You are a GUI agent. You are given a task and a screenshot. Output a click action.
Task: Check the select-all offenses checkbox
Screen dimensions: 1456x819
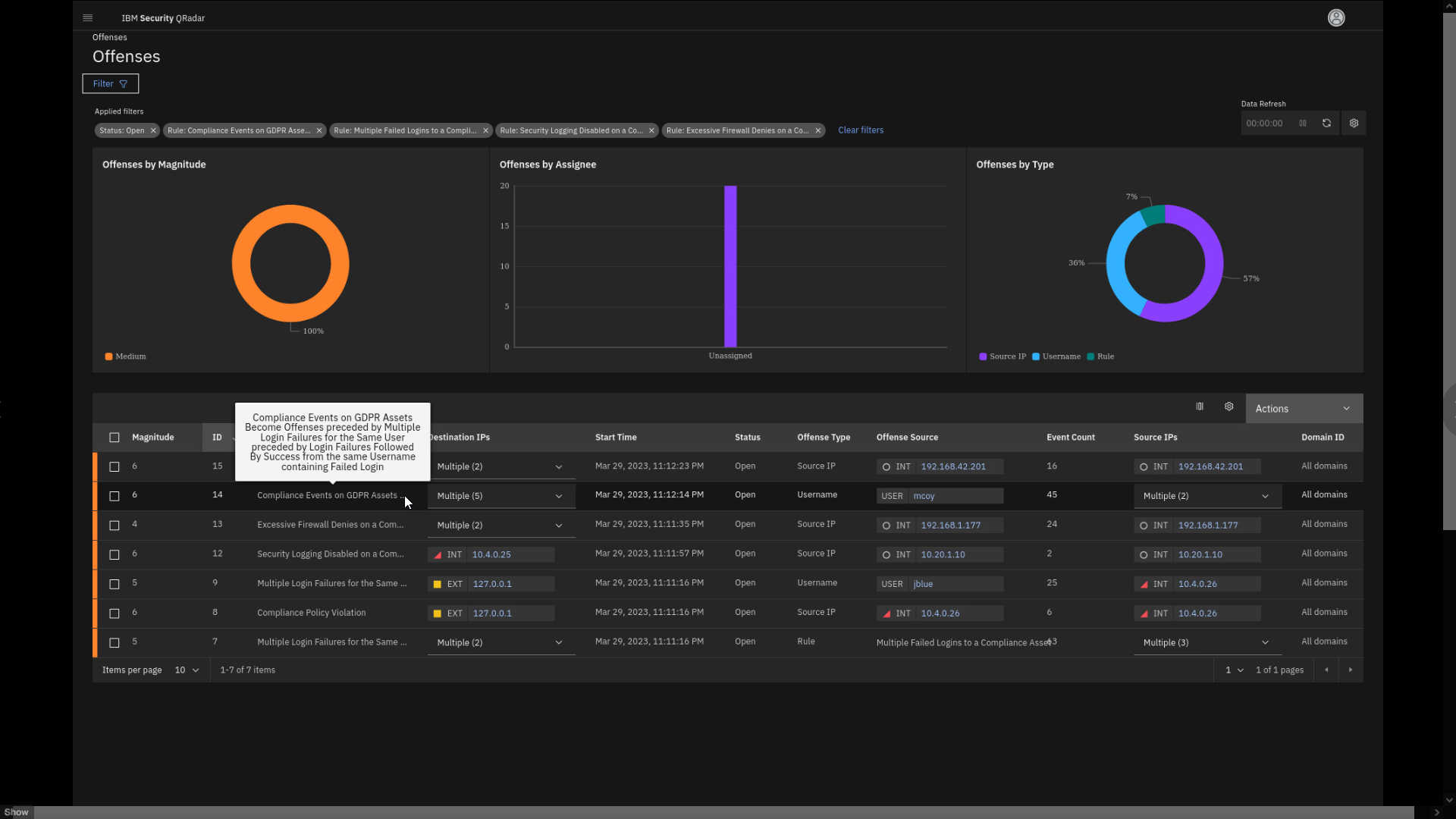click(x=115, y=438)
